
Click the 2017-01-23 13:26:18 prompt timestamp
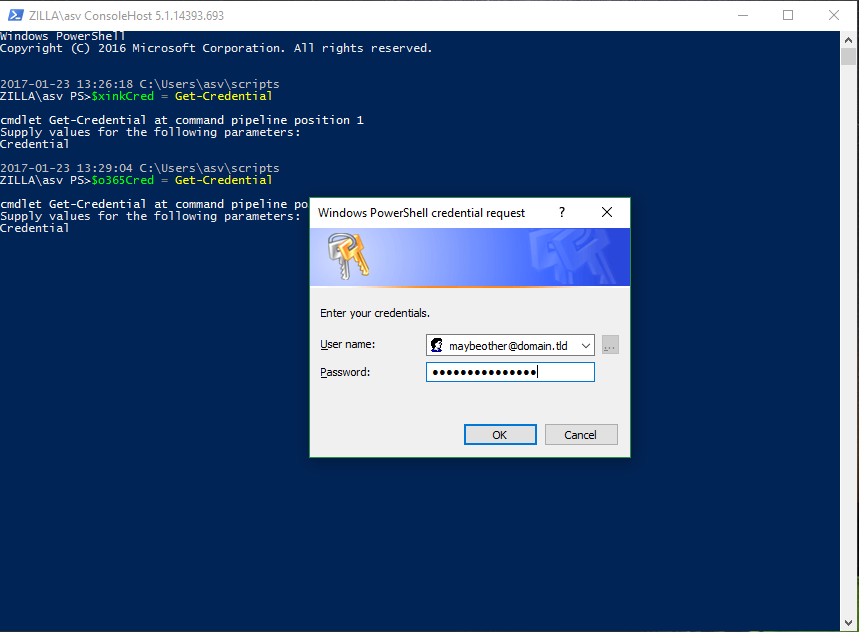66,84
